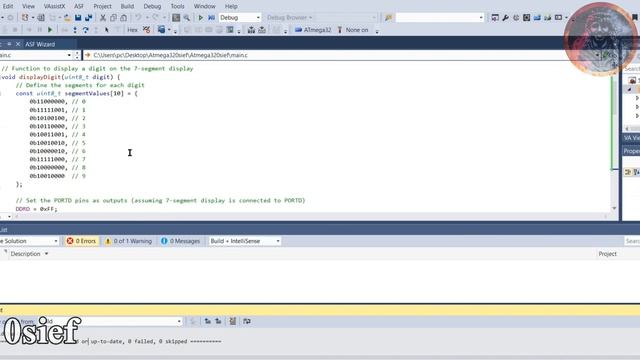Click the Error List search field
640x360 pixels.
click(x=632, y=241)
